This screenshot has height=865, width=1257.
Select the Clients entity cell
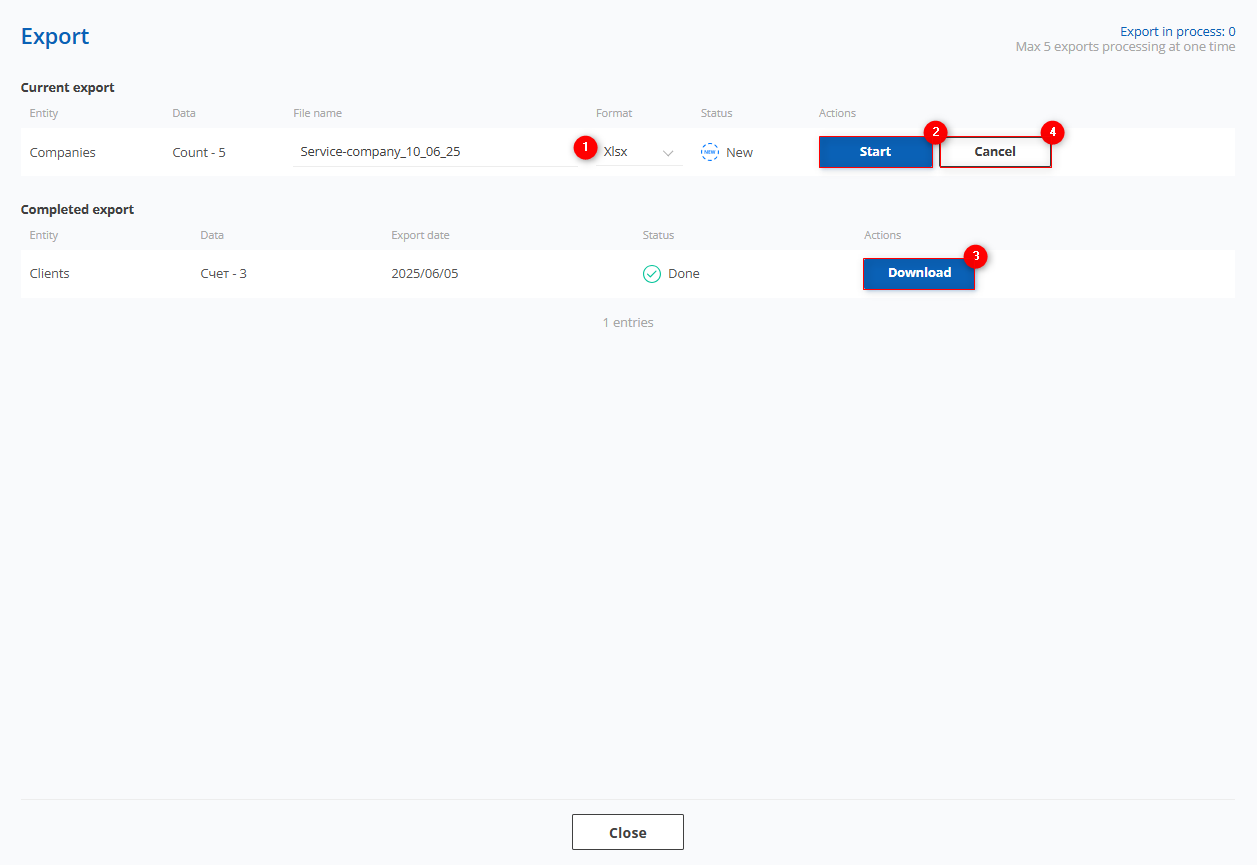[x=49, y=273]
